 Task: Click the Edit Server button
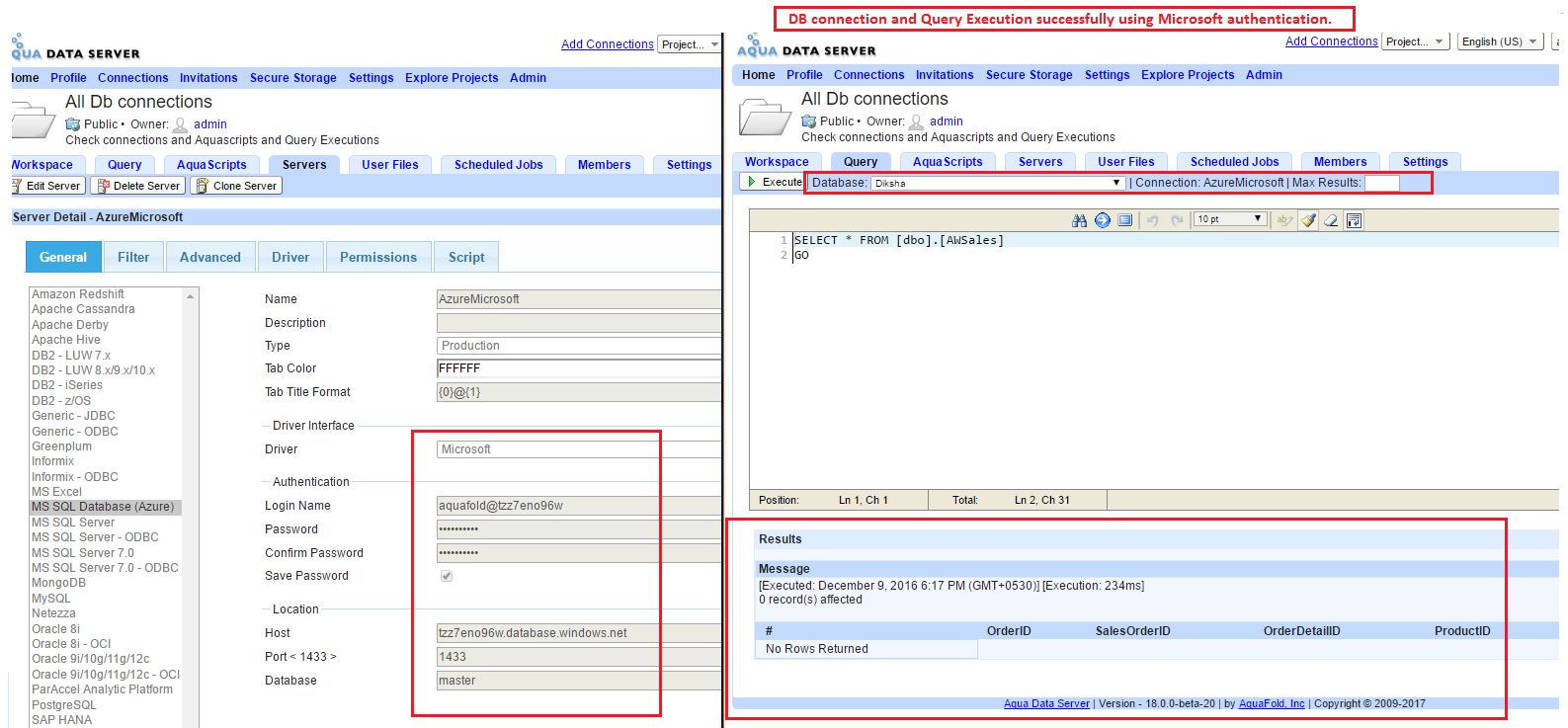pos(47,186)
